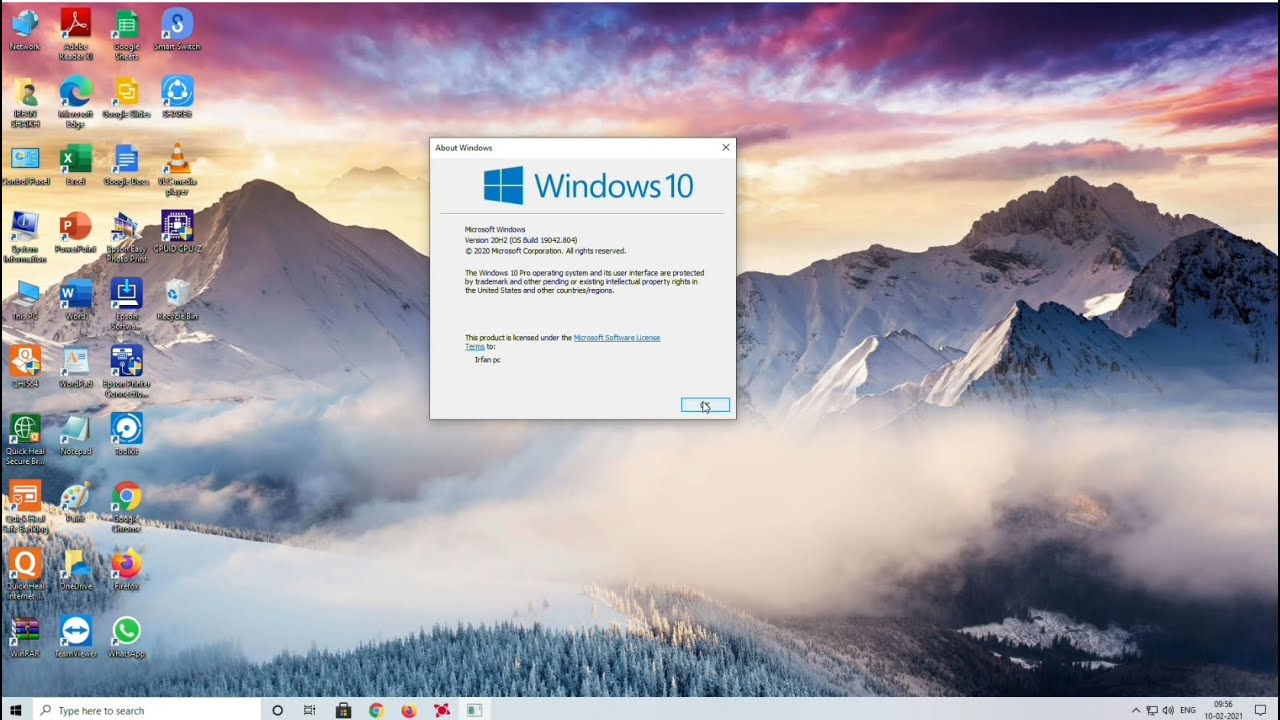Viewport: 1280px width, 720px height.
Task: Open Google Slides desktop shortcut
Action: 126,97
